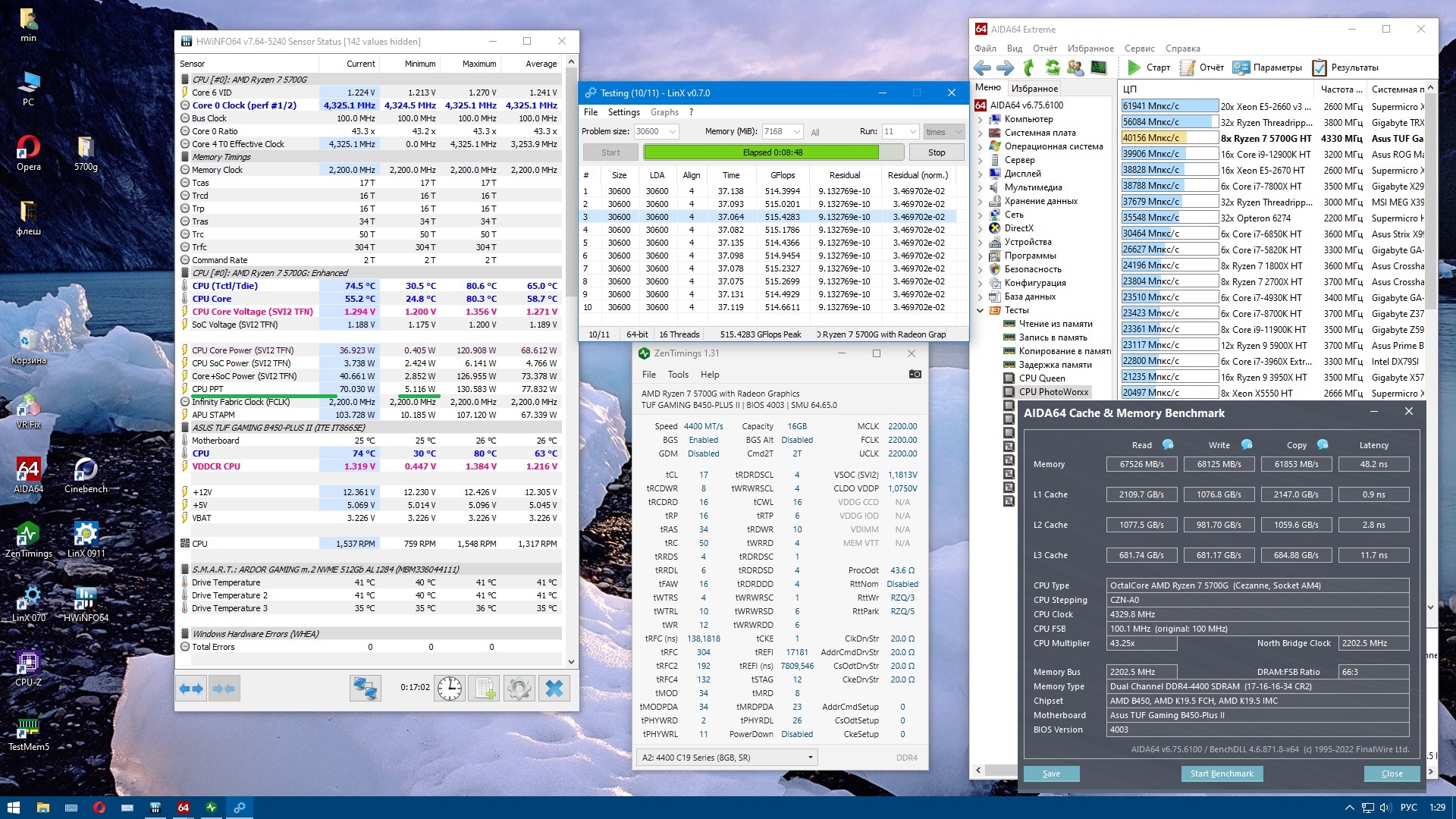Click LinX elapsed time progress bar
Image resolution: width=1456 pixels, height=819 pixels.
point(772,152)
